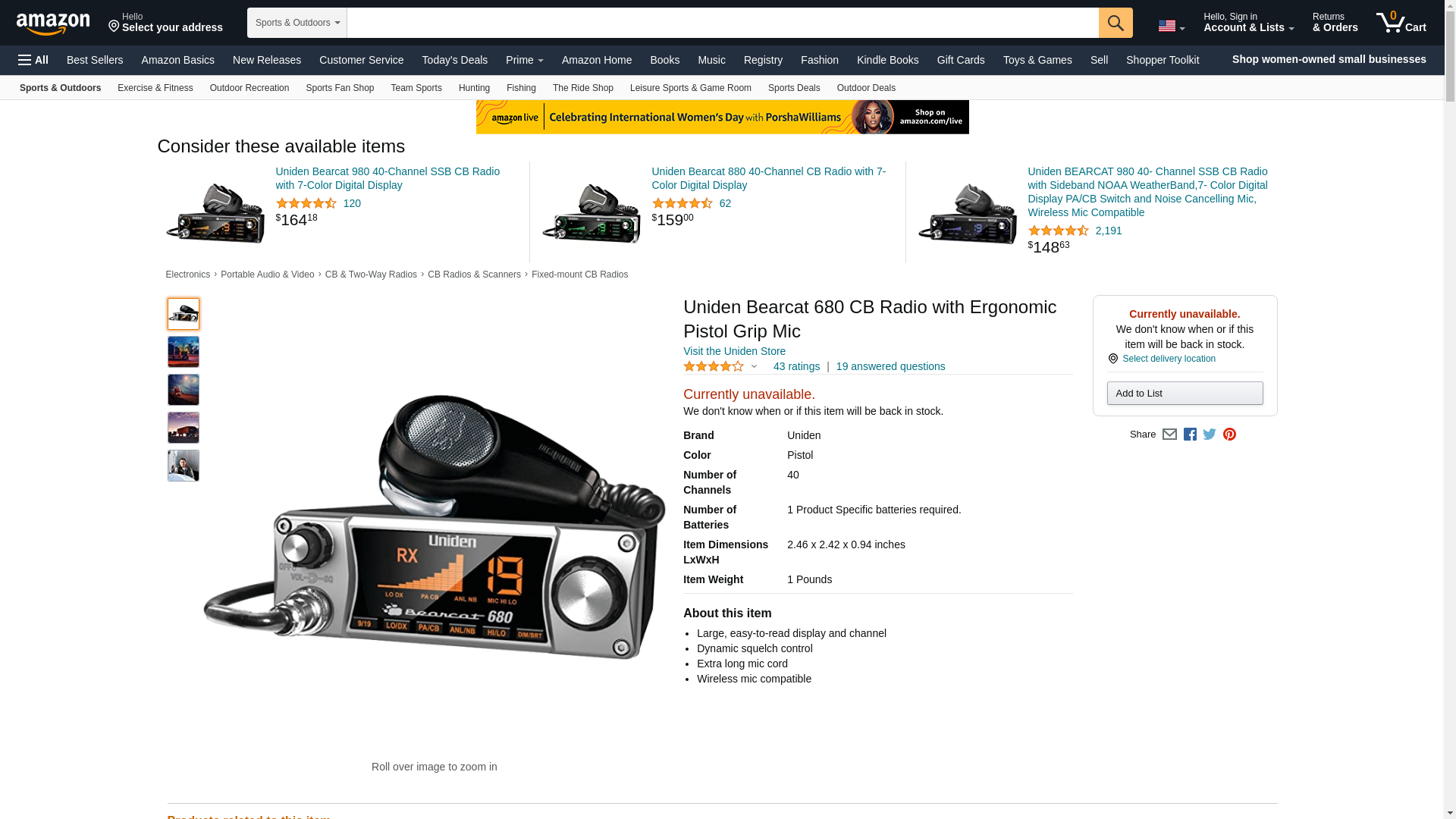
Task: Visit the Uniden Store link
Action: coord(734,351)
